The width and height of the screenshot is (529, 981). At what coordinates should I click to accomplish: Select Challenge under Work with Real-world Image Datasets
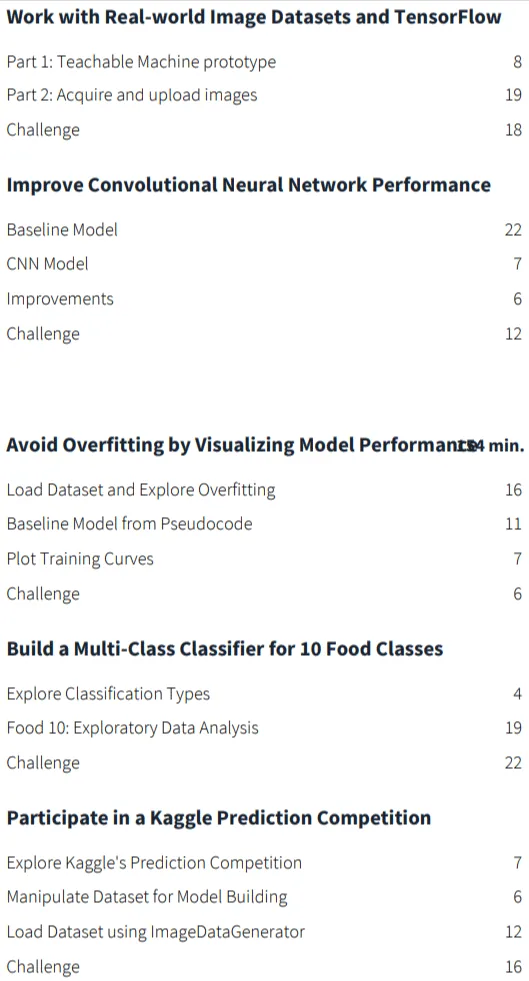tap(43, 130)
